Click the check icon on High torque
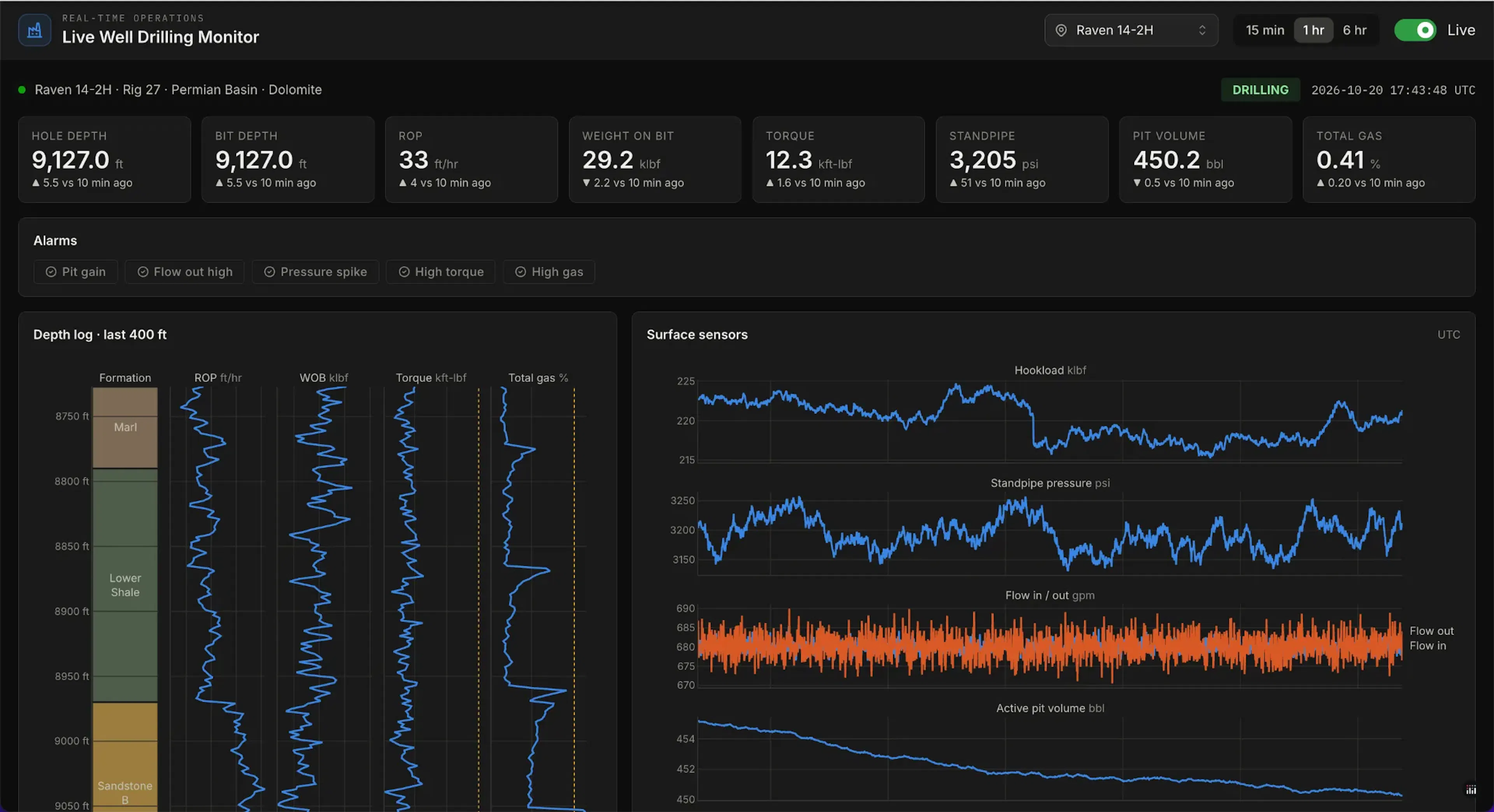The width and height of the screenshot is (1494, 812). pos(404,272)
